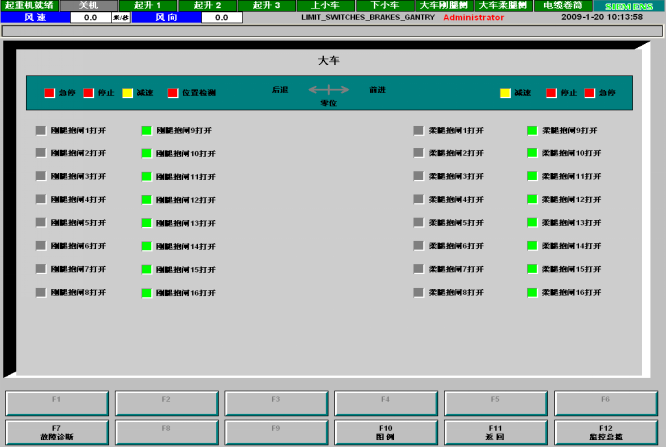This screenshot has width=667, height=448.
Task: Switch to the 起升 1 tab
Action: point(147,5)
